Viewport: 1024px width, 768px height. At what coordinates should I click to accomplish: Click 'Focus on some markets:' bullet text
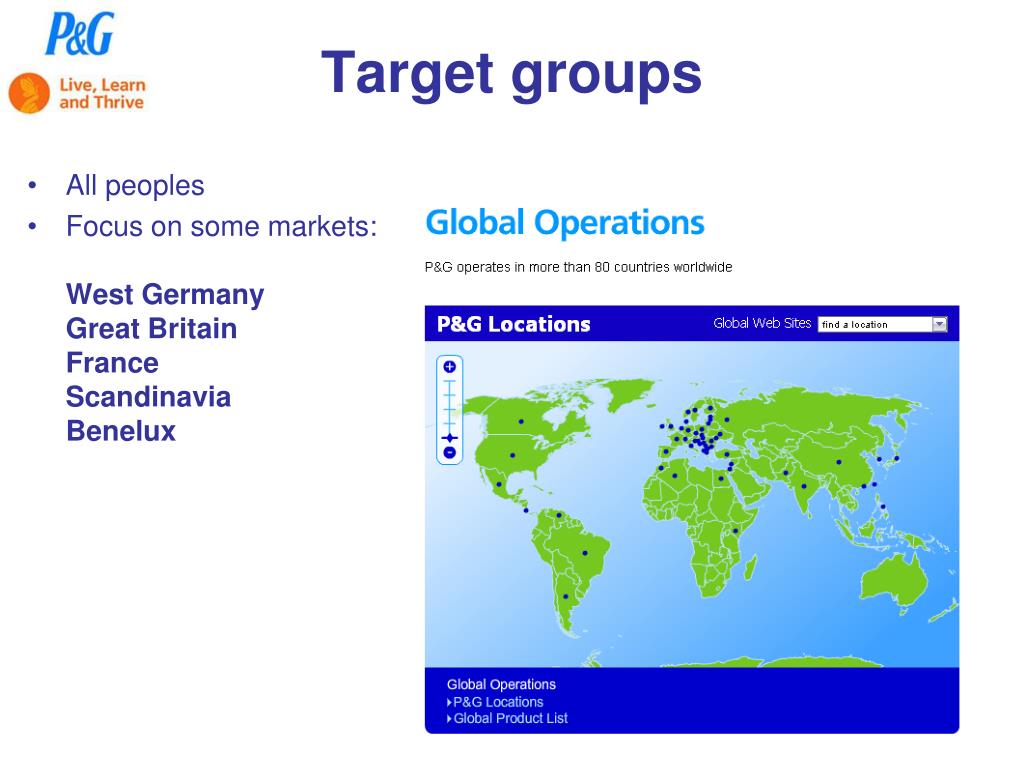tap(221, 227)
